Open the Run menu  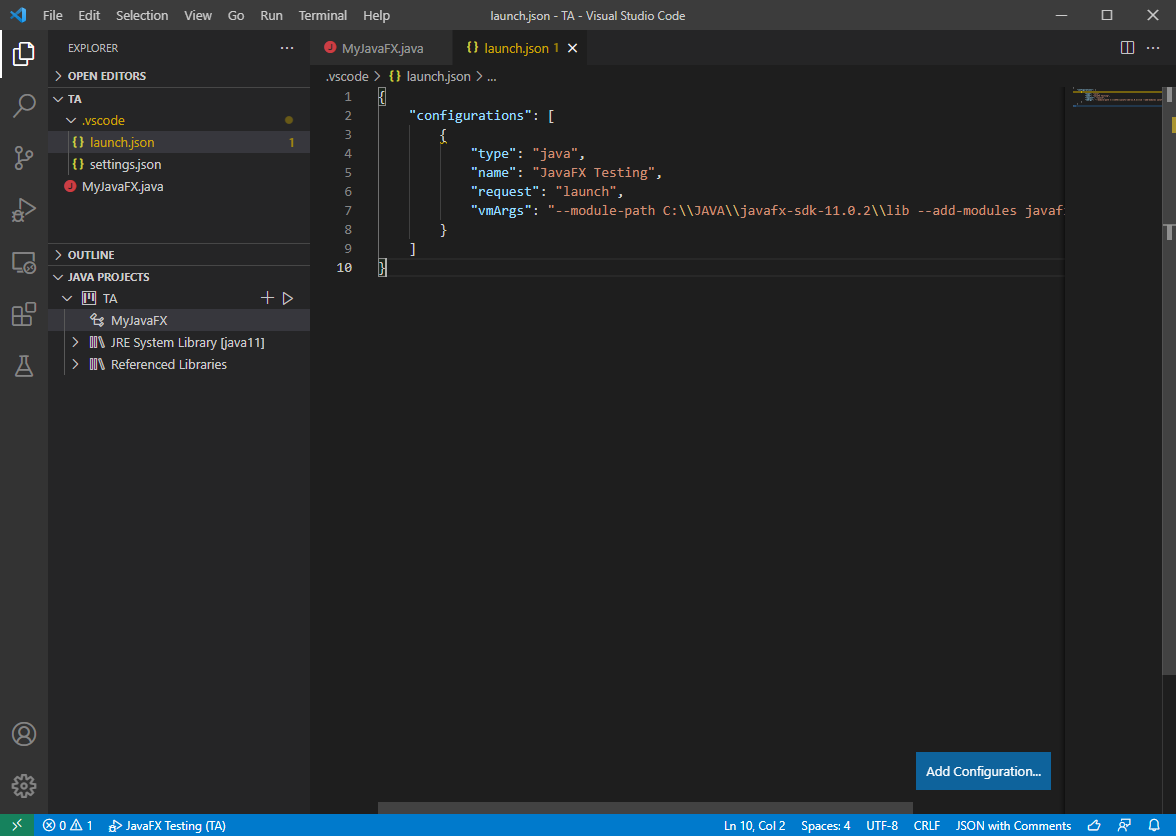click(272, 15)
